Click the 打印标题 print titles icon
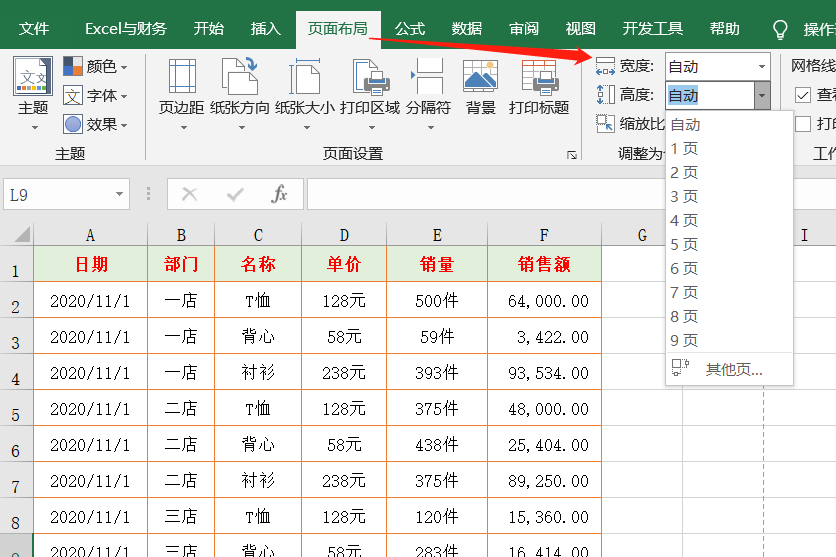Screen dimensions: 836x557 coord(539,76)
